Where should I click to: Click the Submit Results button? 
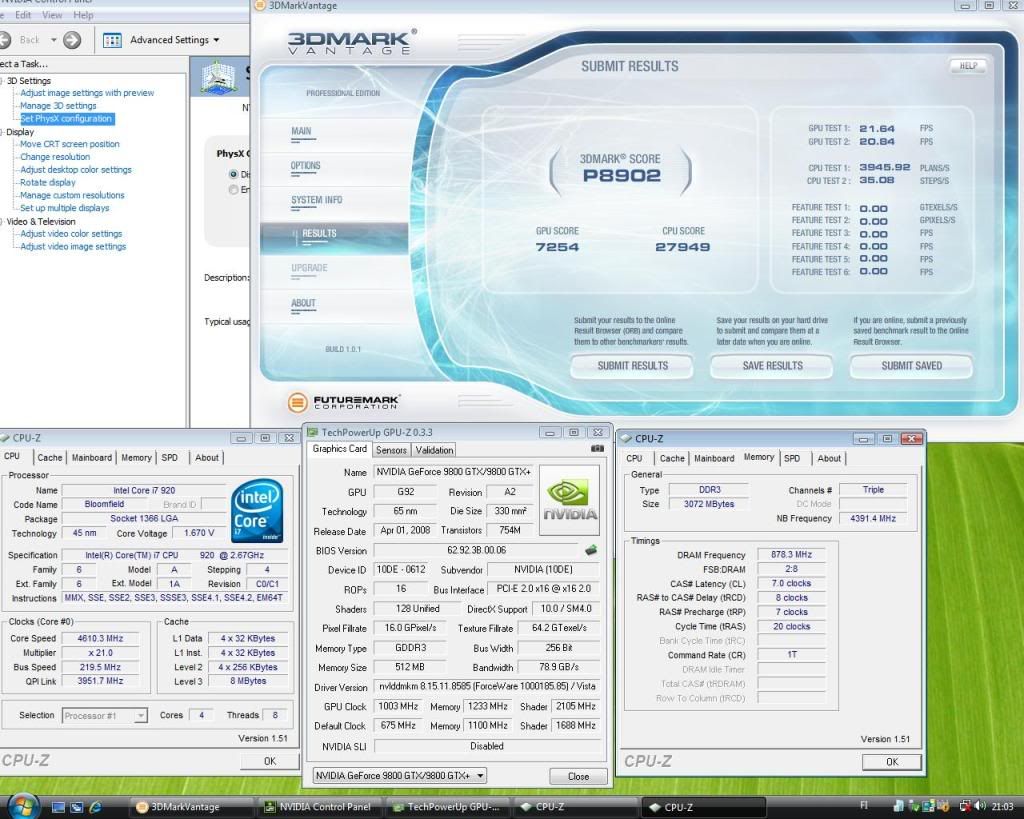(x=632, y=366)
